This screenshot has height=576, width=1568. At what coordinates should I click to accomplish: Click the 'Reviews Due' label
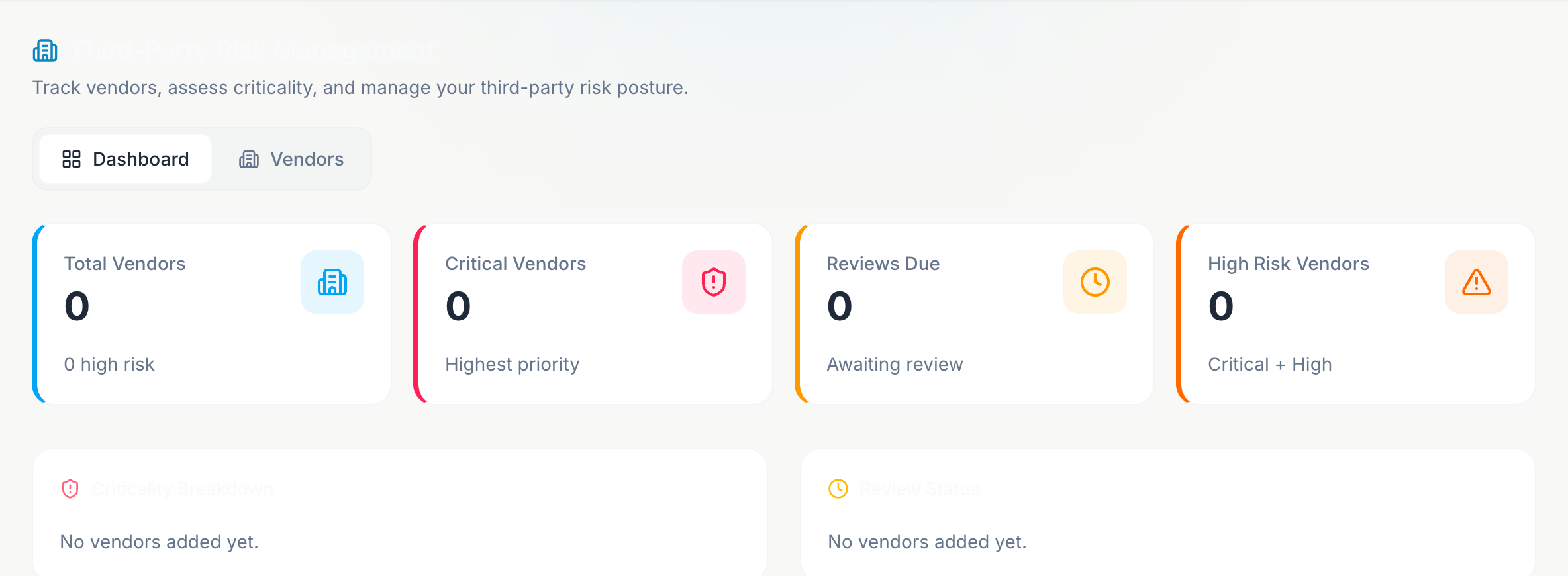click(883, 264)
